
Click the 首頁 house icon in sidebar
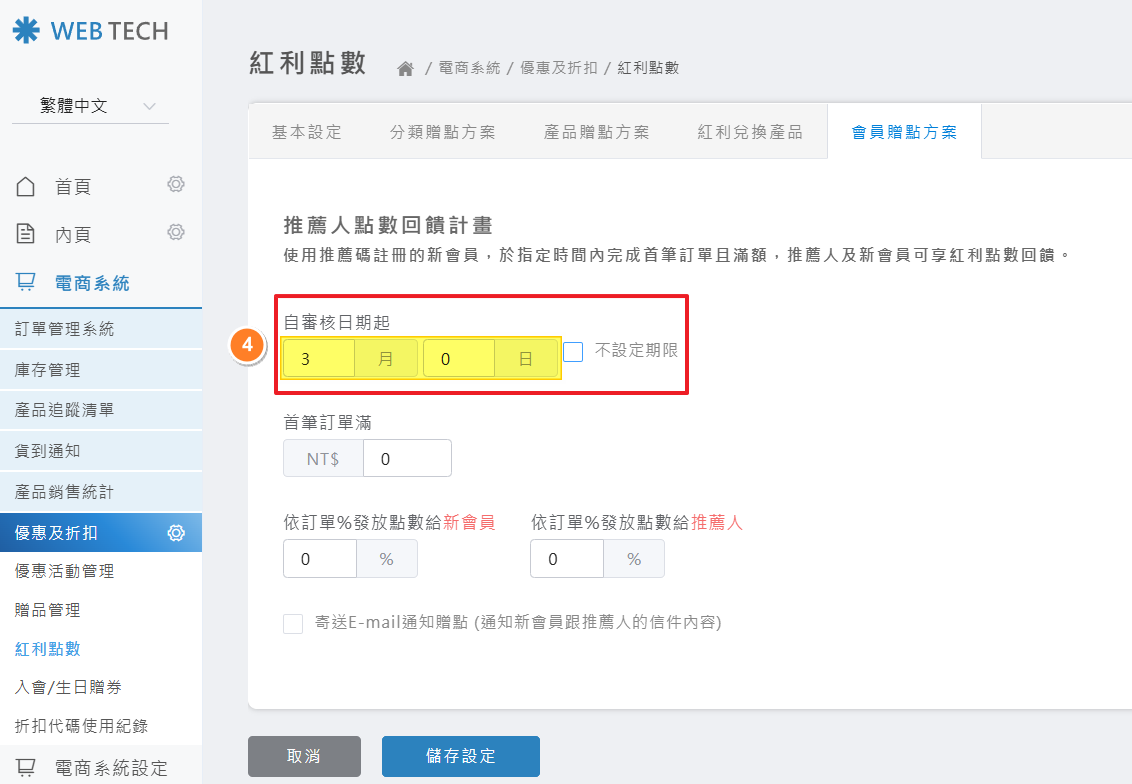[x=26, y=186]
